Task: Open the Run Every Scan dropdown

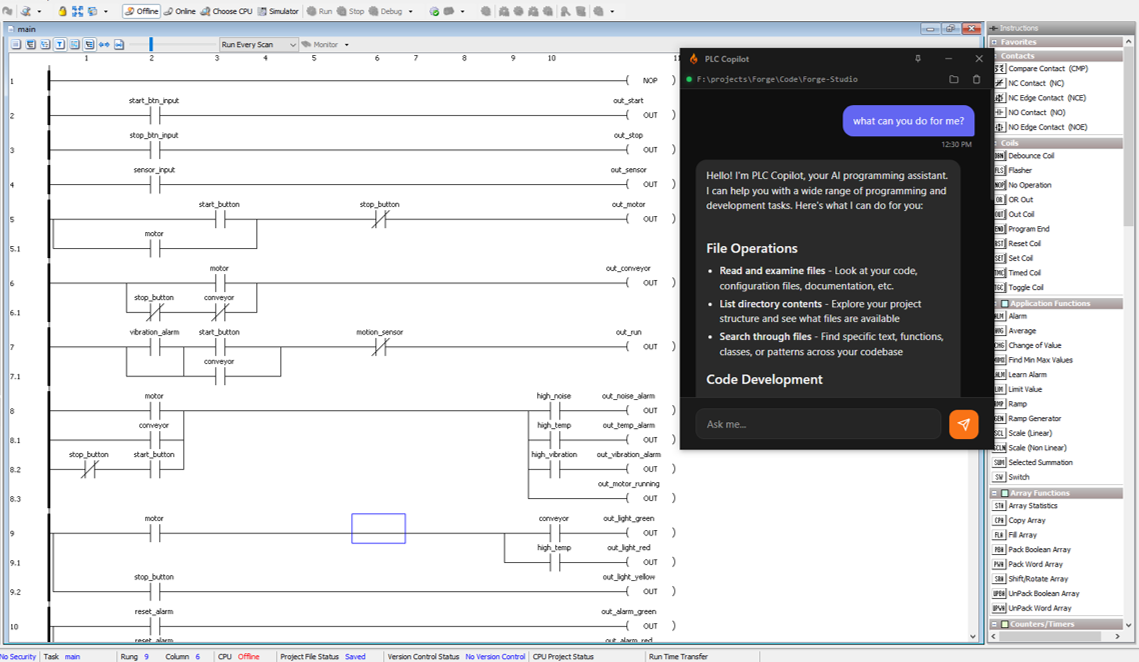Action: click(258, 45)
